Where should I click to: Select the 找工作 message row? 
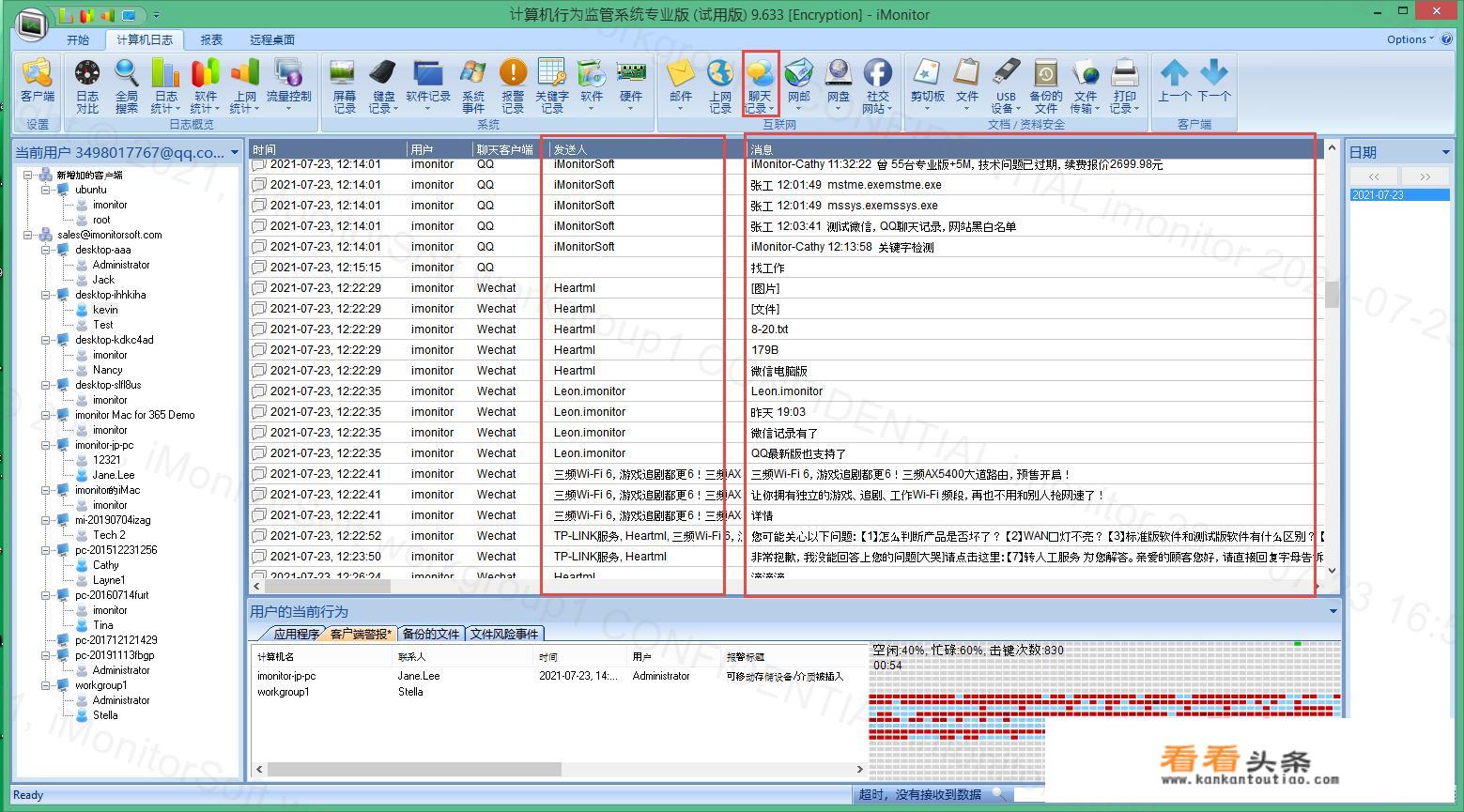pyautogui.click(x=785, y=268)
